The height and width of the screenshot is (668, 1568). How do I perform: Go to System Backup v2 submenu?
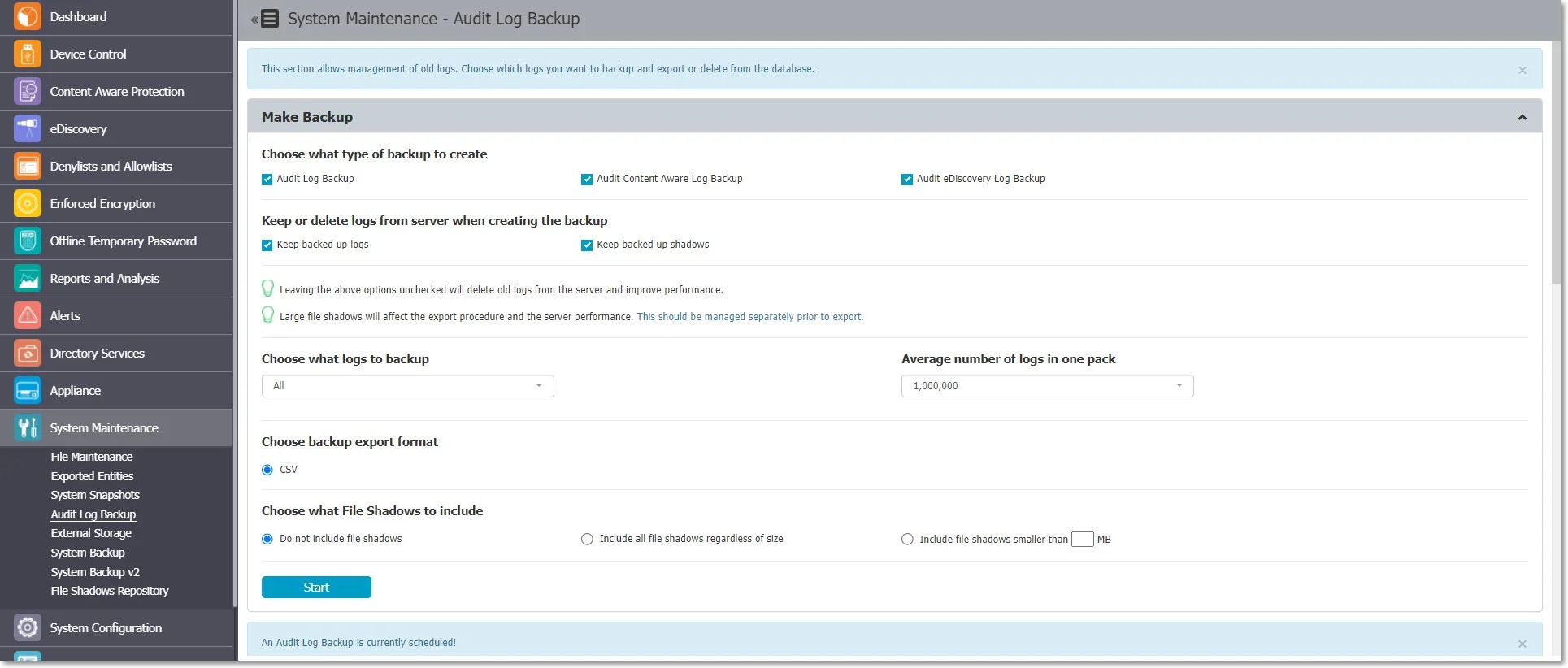point(95,572)
